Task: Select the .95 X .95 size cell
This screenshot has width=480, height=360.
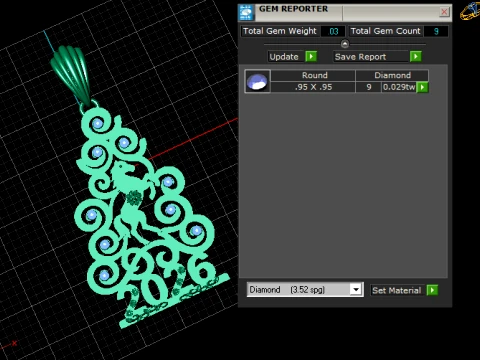Action: (x=313, y=87)
